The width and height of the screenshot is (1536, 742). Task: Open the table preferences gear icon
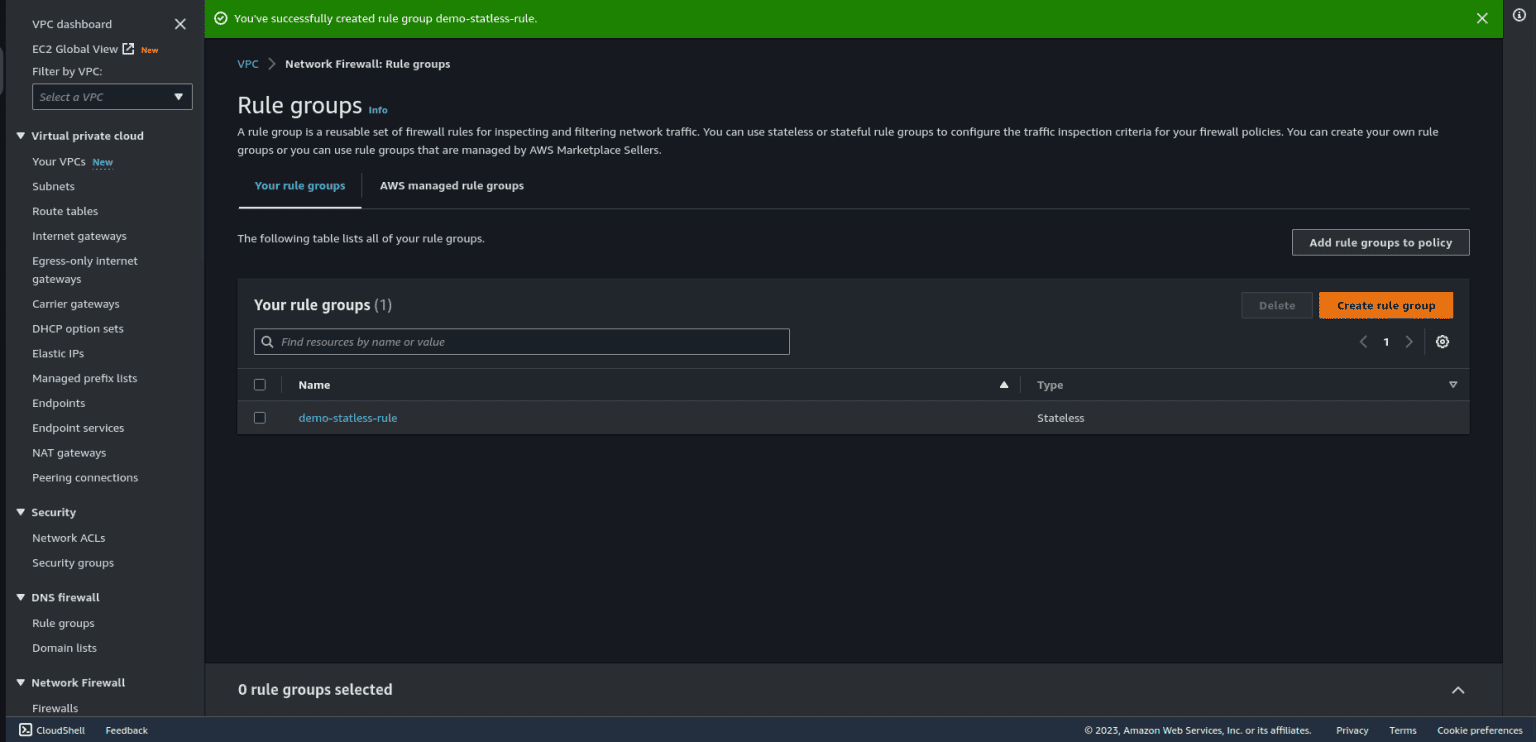click(1442, 342)
